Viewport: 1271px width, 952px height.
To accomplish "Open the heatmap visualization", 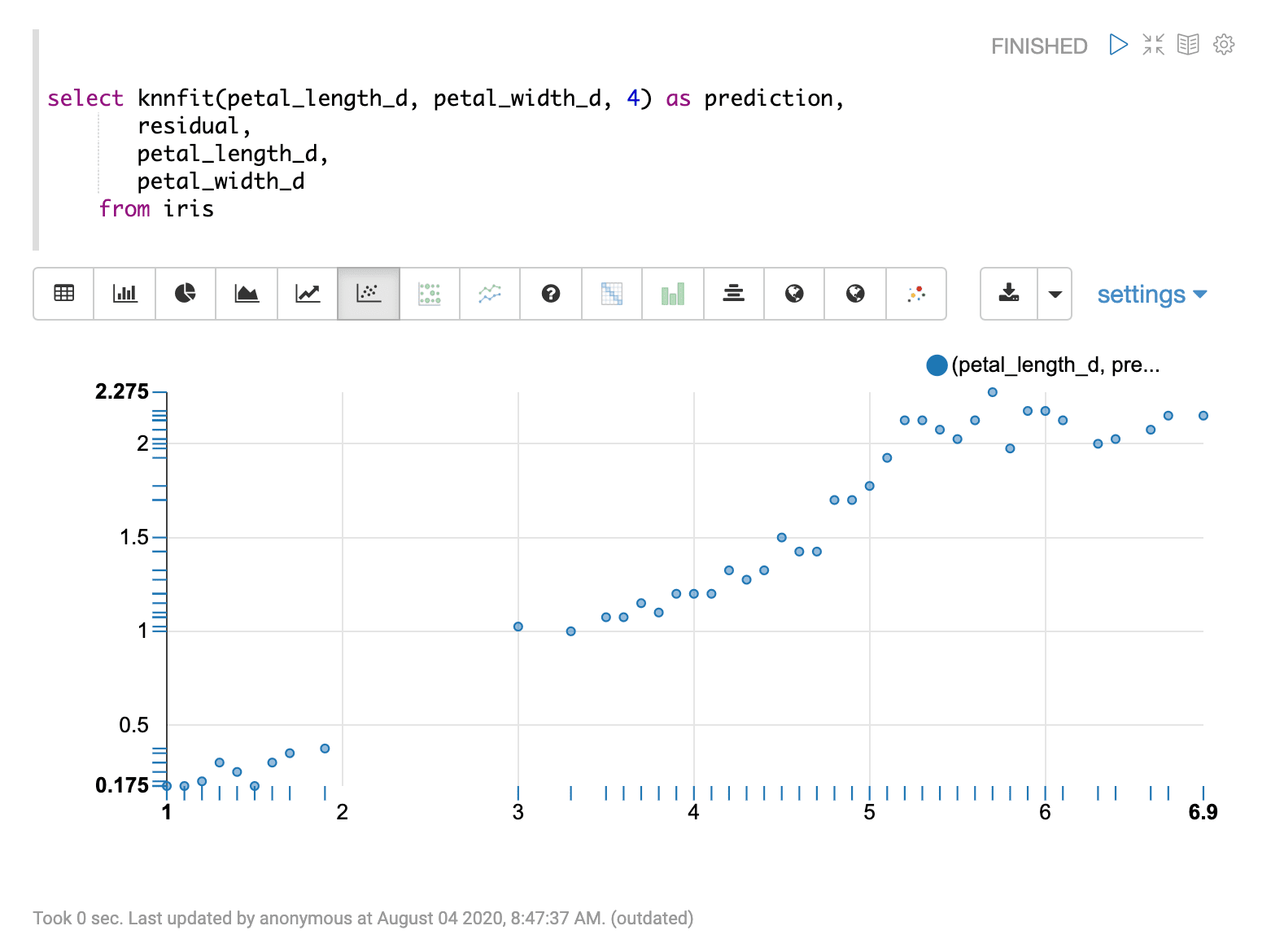I will click(612, 294).
